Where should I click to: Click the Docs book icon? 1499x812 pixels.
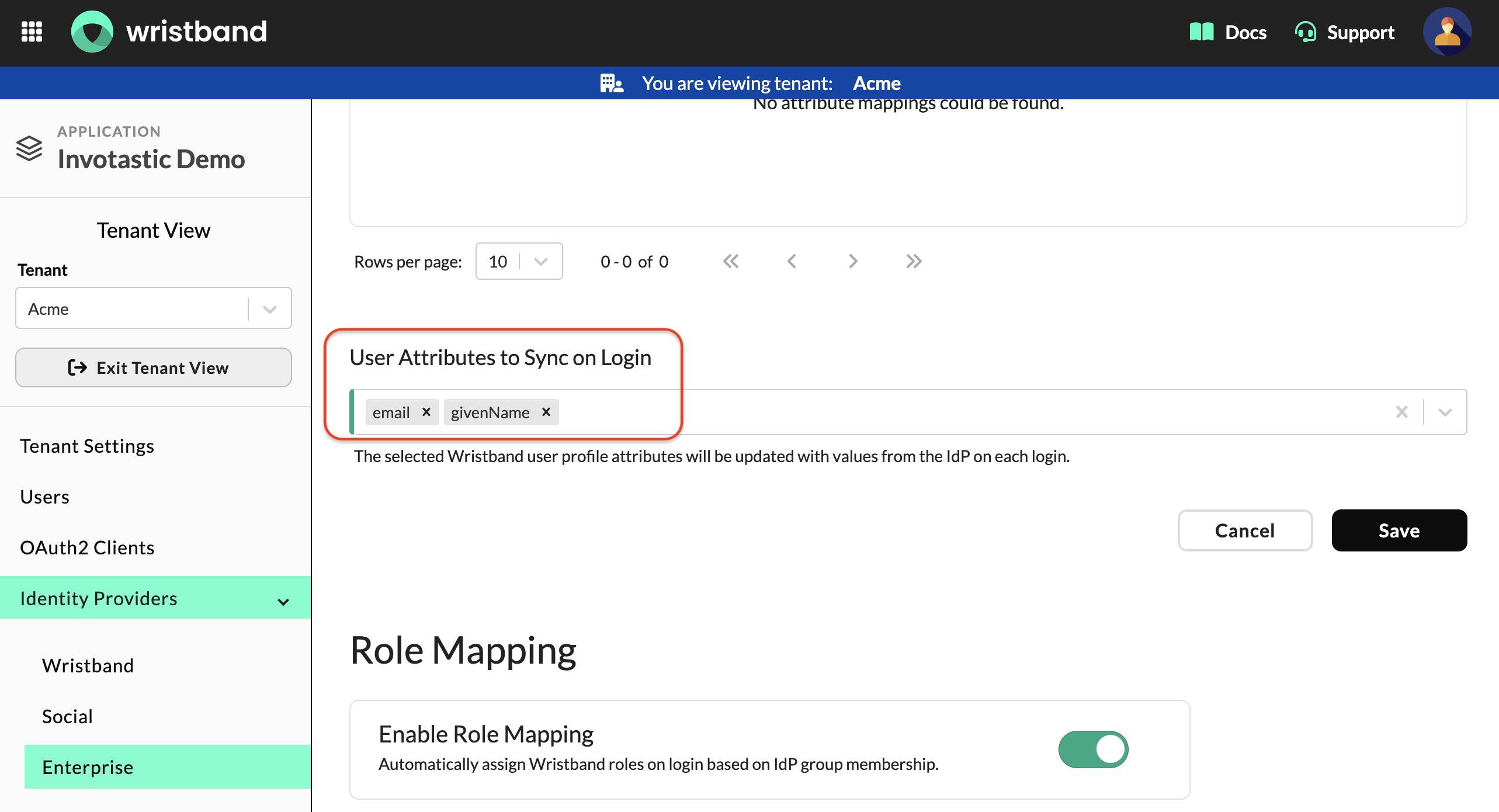point(1201,32)
